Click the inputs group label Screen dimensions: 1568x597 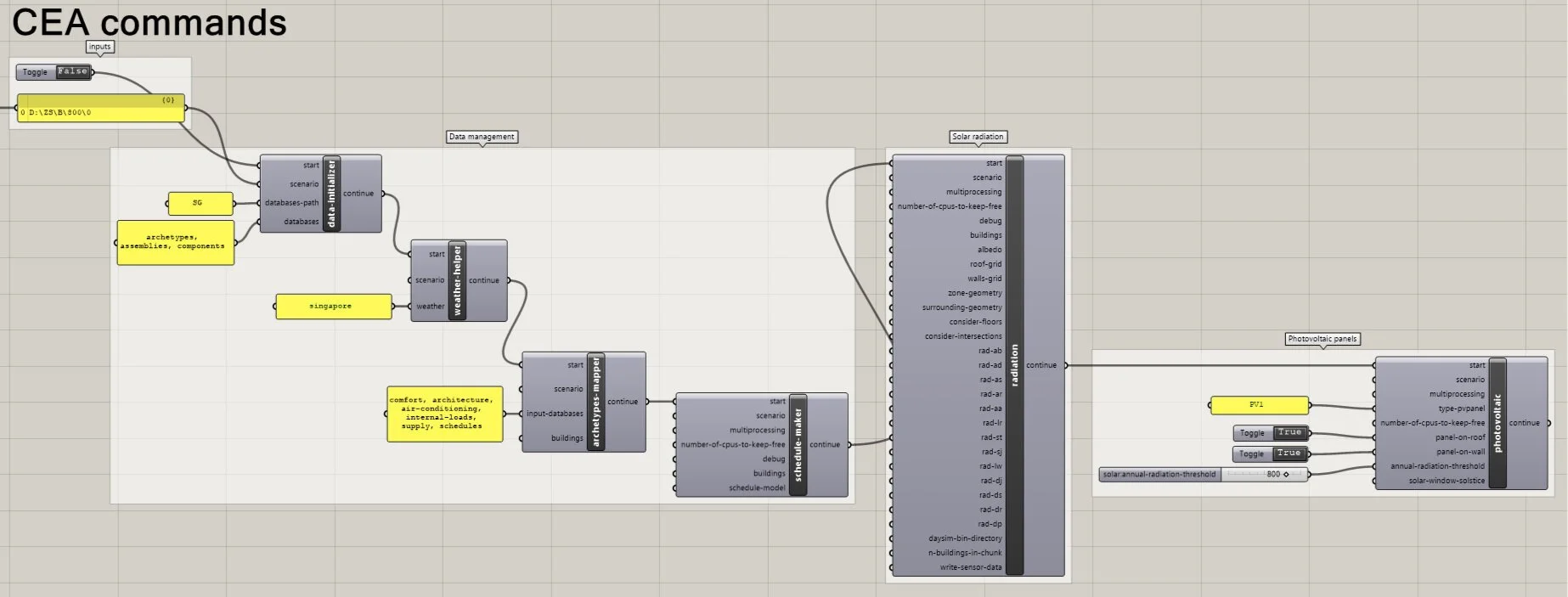click(99, 47)
